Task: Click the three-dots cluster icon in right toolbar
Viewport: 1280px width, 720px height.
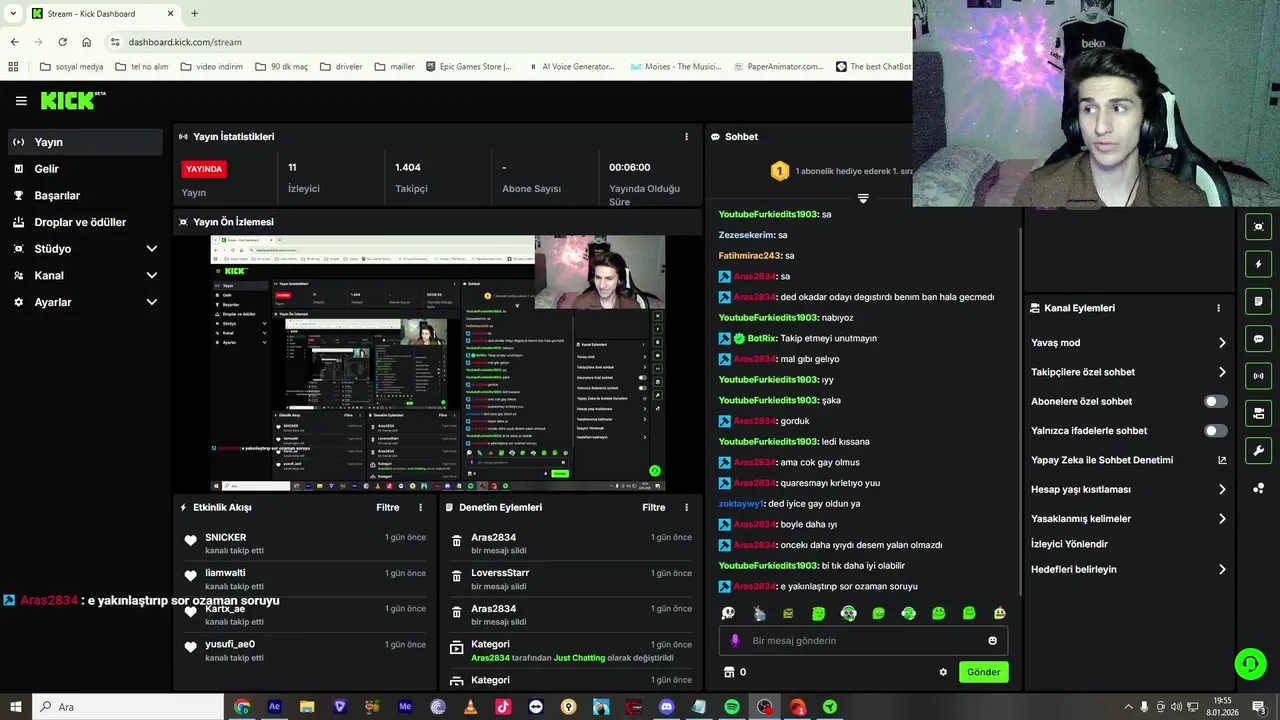Action: point(1258,488)
